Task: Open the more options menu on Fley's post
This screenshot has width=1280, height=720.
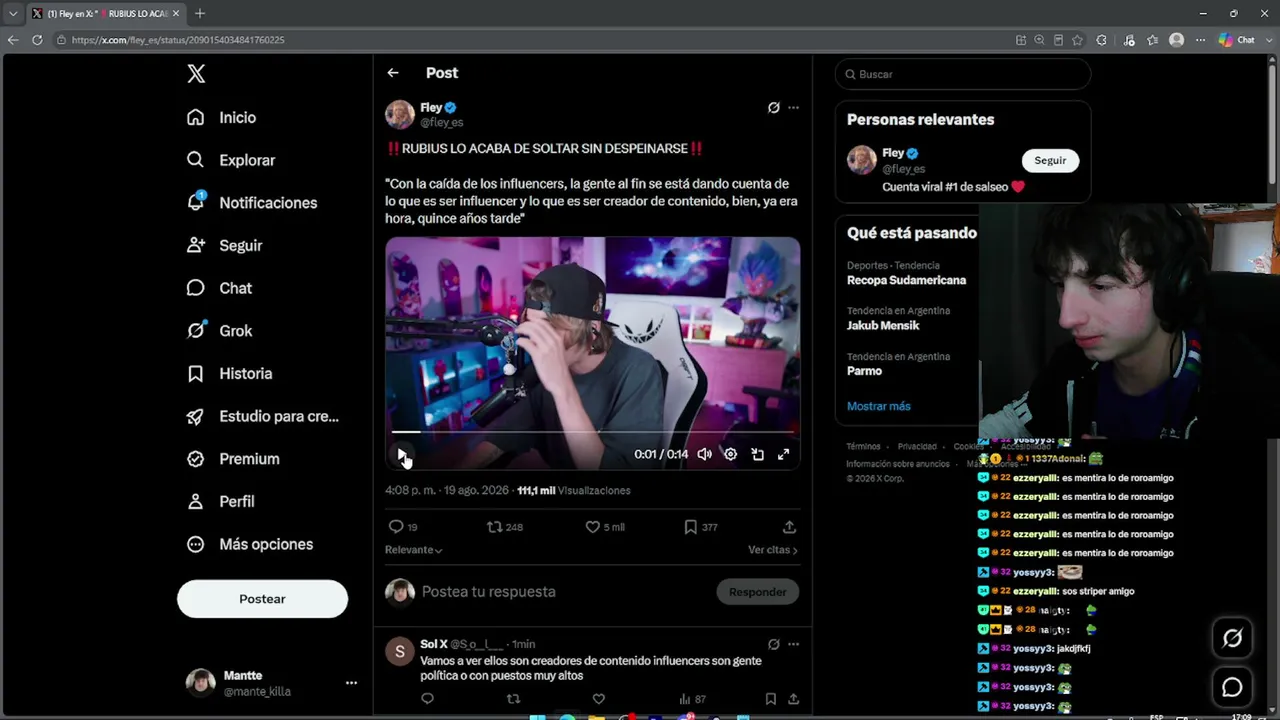Action: [793, 107]
